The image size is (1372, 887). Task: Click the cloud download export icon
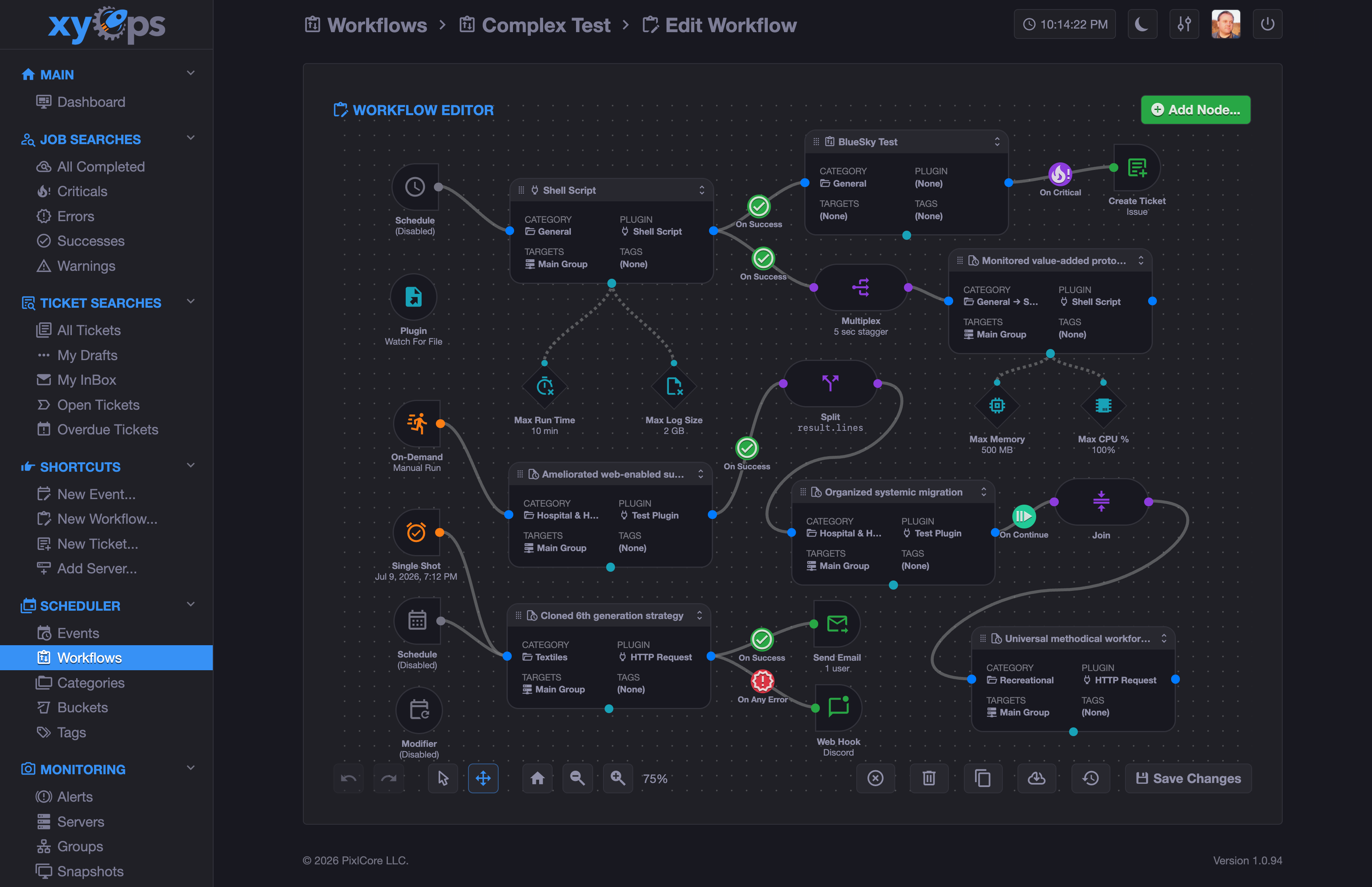1036,778
